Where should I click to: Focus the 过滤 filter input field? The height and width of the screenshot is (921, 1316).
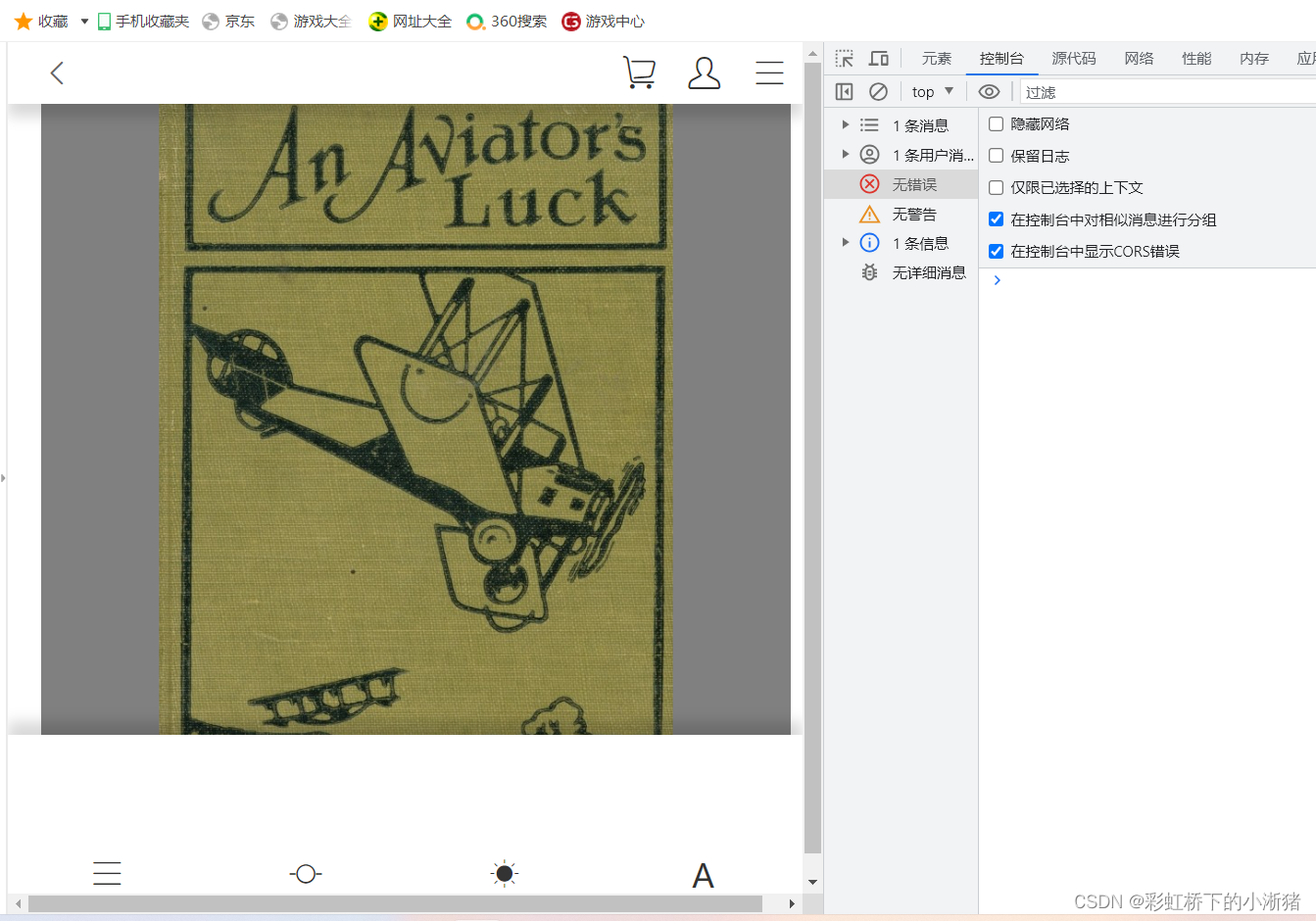click(x=1168, y=92)
